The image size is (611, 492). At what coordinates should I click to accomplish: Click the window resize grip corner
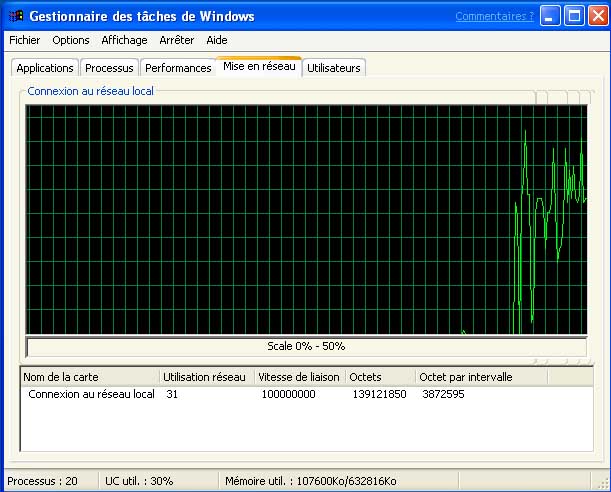[x=602, y=483]
